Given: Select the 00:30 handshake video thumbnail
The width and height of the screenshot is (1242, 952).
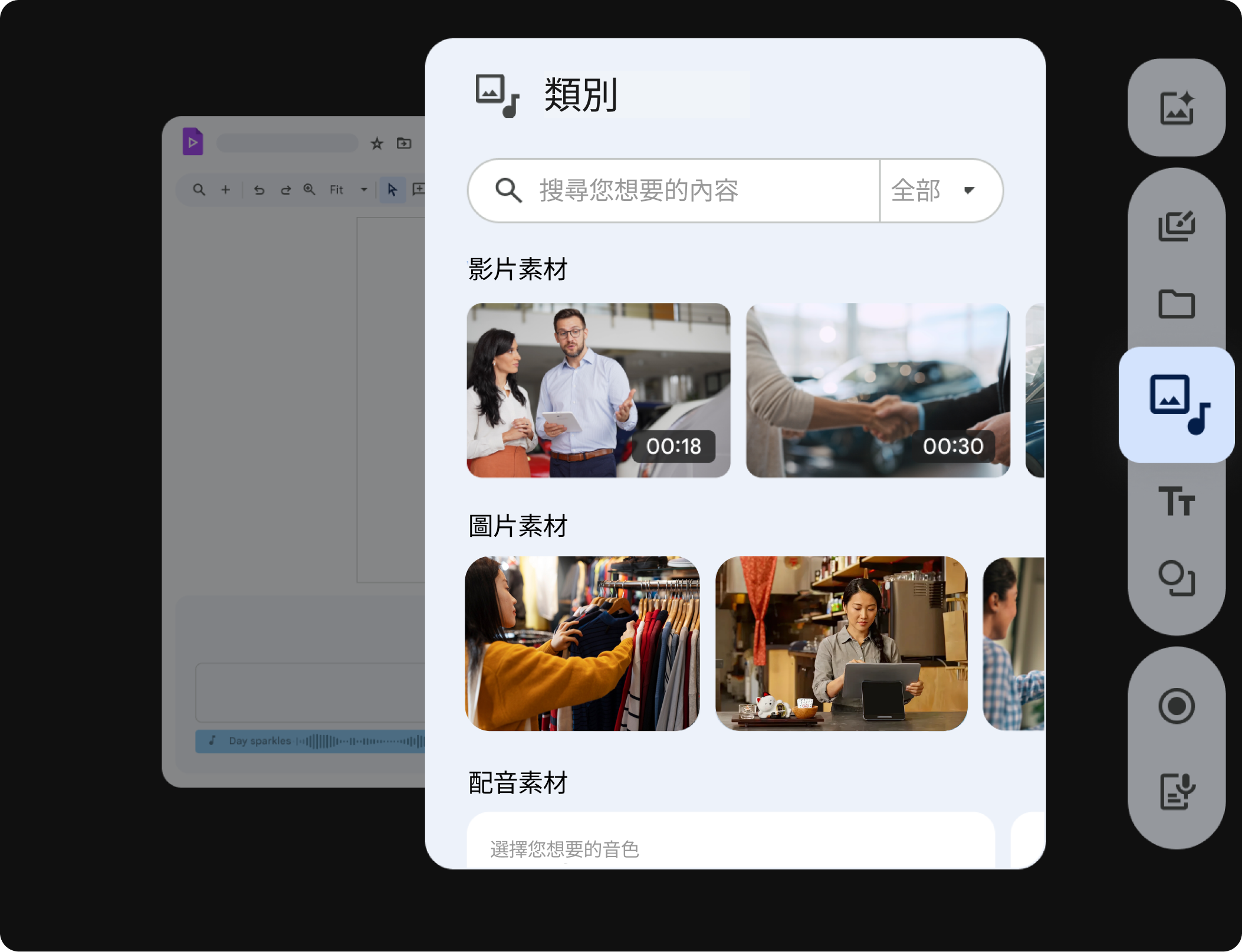Looking at the screenshot, I should click(x=878, y=390).
